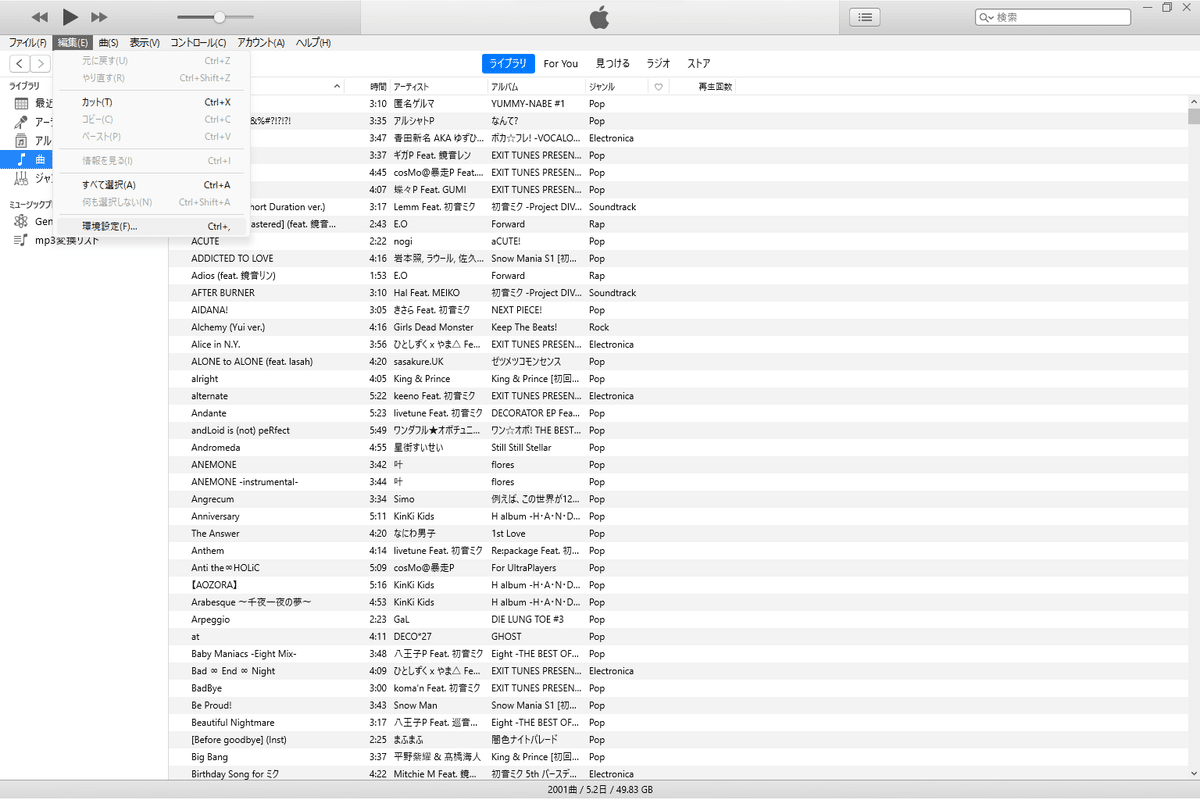Click the status bar song count text
The height and width of the screenshot is (800, 1200).
pyautogui.click(x=600, y=790)
